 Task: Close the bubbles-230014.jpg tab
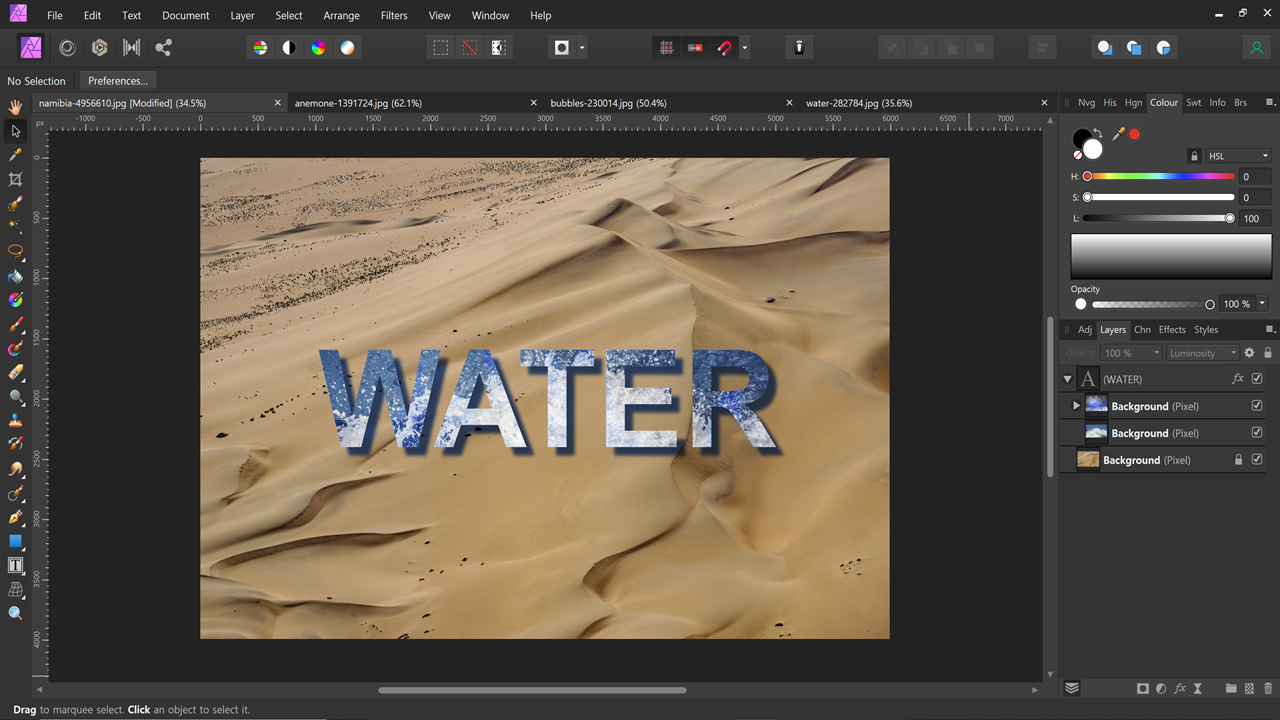point(789,103)
